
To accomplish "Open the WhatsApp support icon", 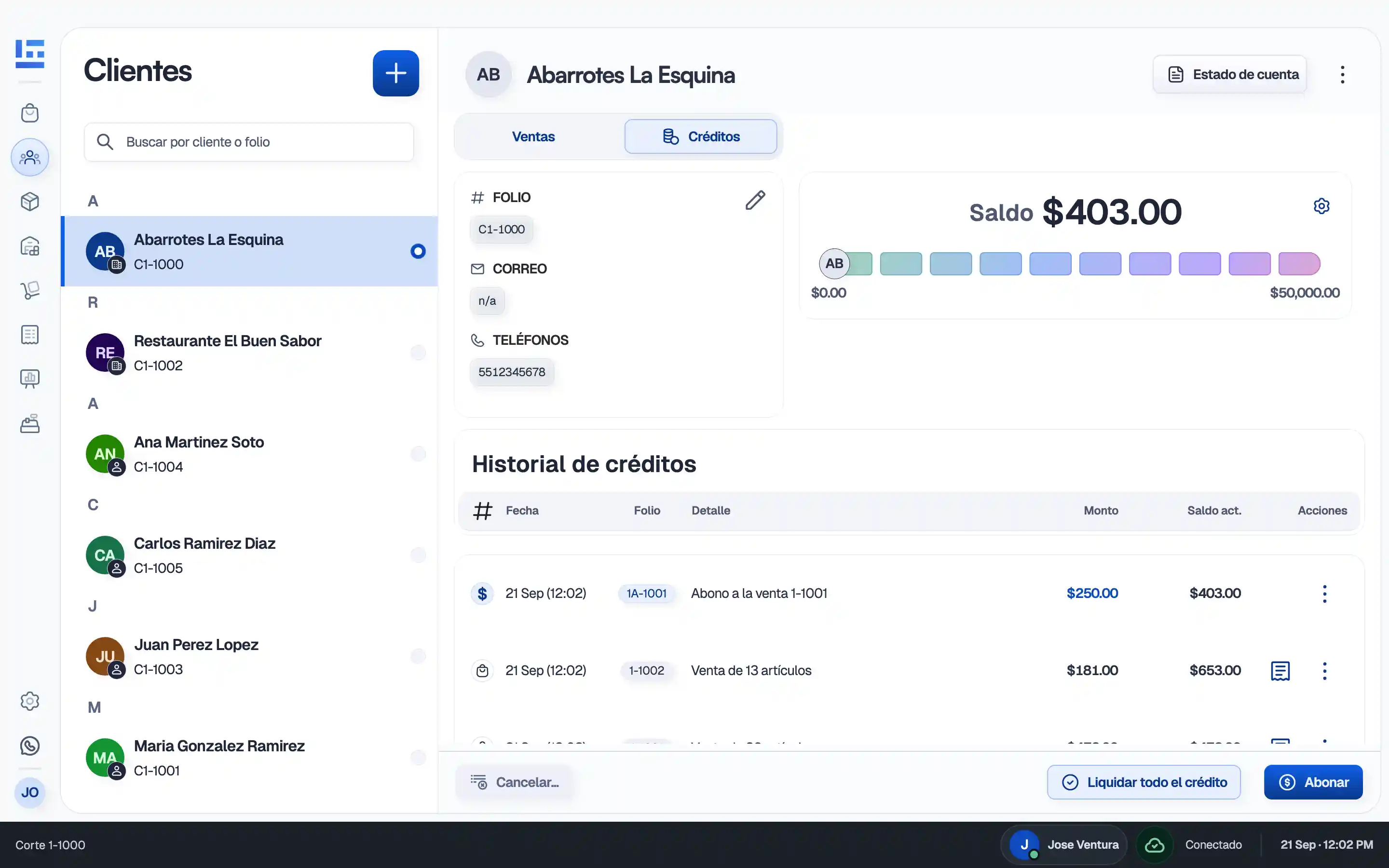I will click(30, 746).
